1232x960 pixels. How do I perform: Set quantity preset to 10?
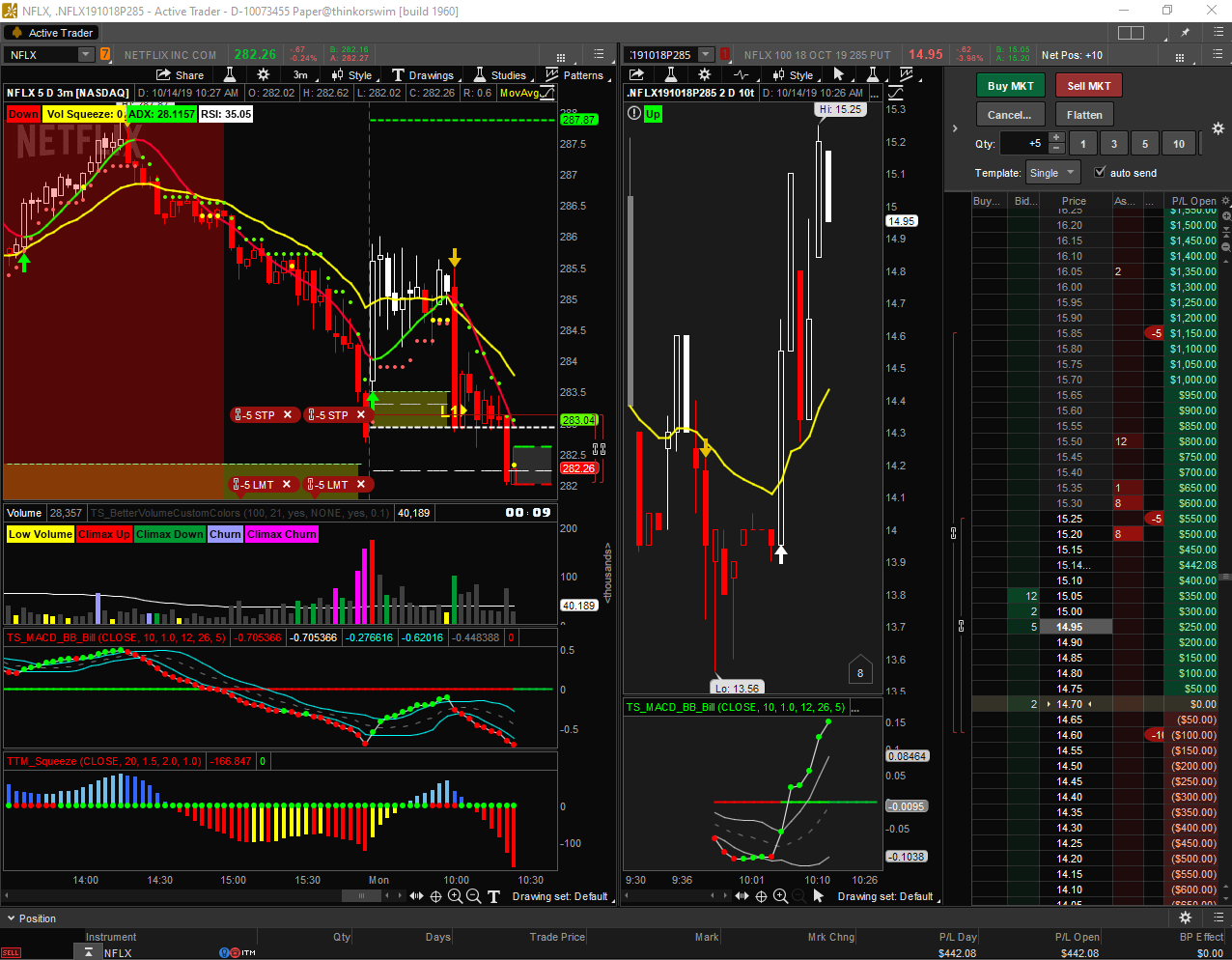[x=1179, y=144]
